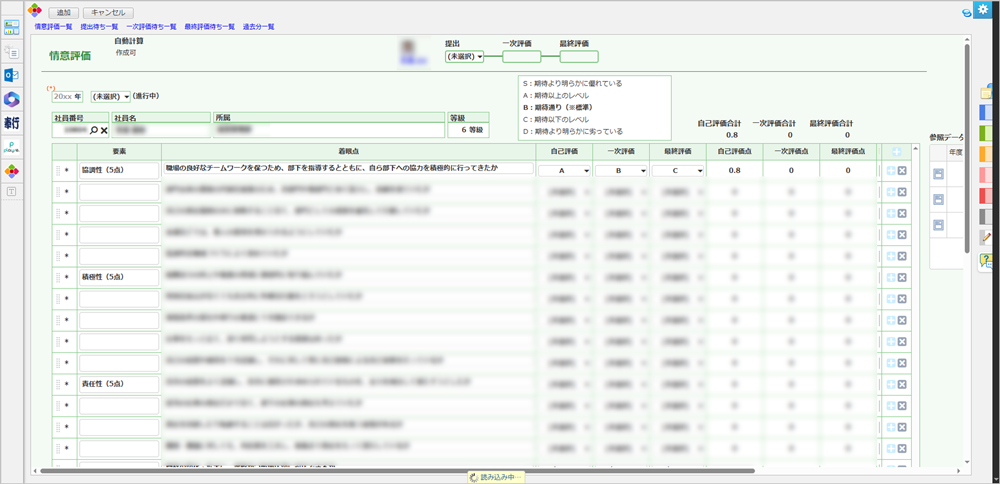Go to 情意評価一覧
The width and height of the screenshot is (1000, 484).
tap(54, 27)
